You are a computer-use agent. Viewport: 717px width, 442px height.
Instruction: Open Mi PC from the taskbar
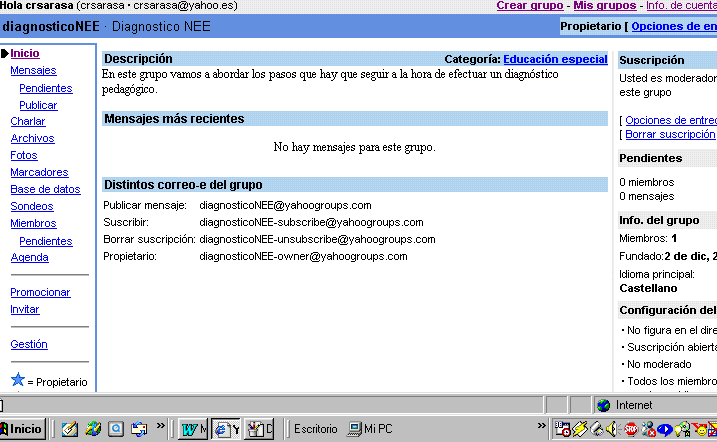click(370, 429)
